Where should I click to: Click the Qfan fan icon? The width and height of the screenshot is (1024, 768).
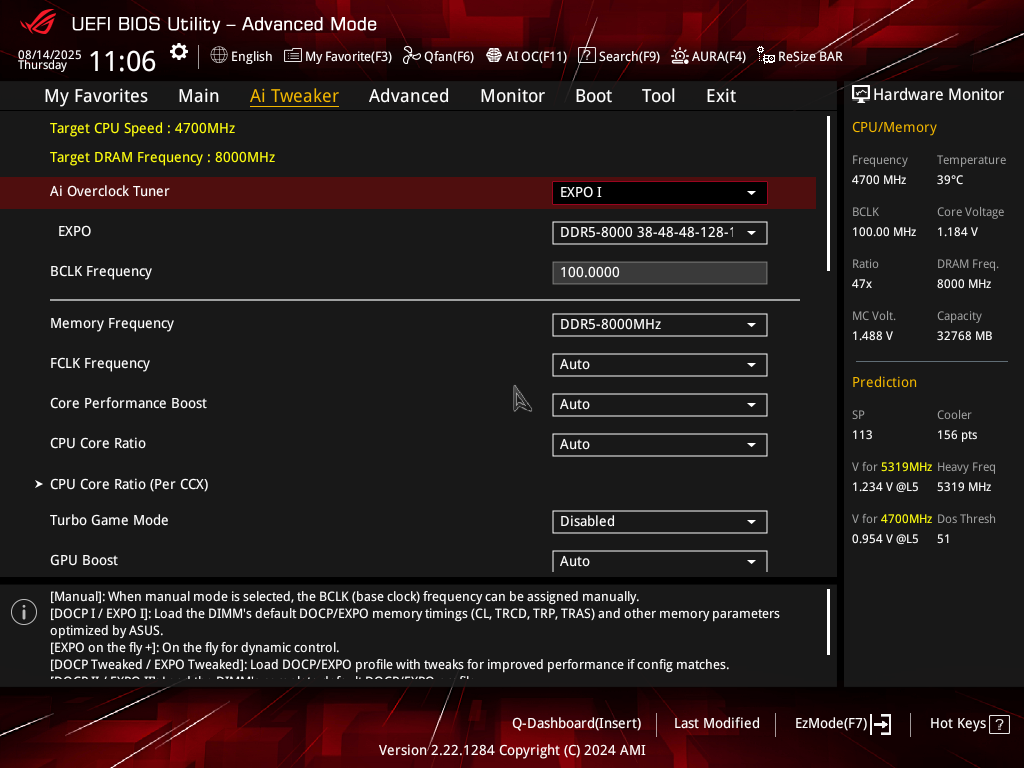pyautogui.click(x=411, y=56)
